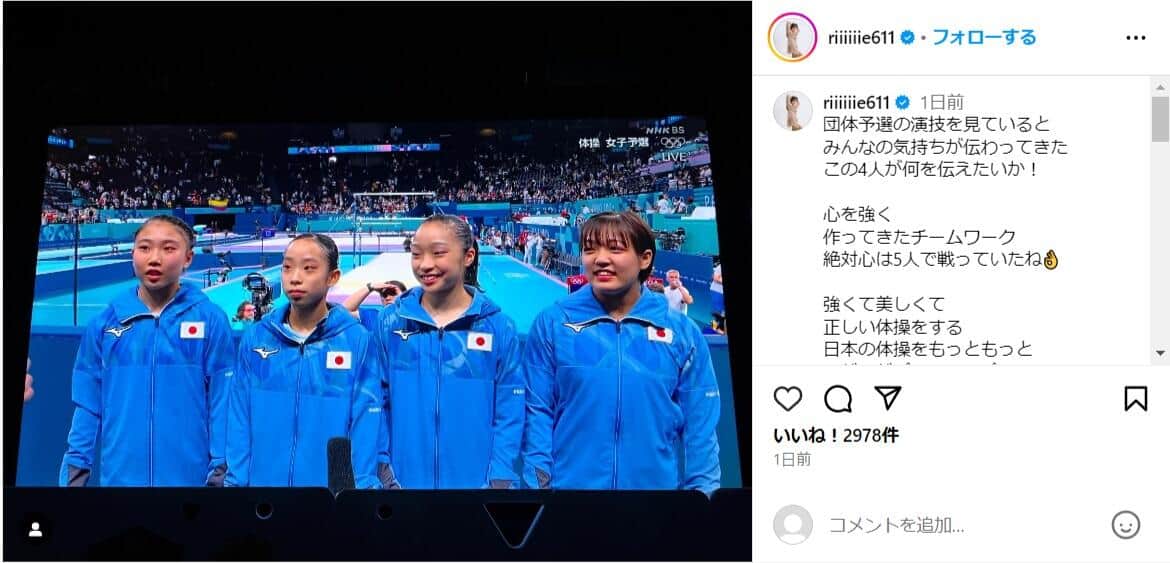Save the post with the bookmark icon
The image size is (1170, 563).
pos(1136,399)
